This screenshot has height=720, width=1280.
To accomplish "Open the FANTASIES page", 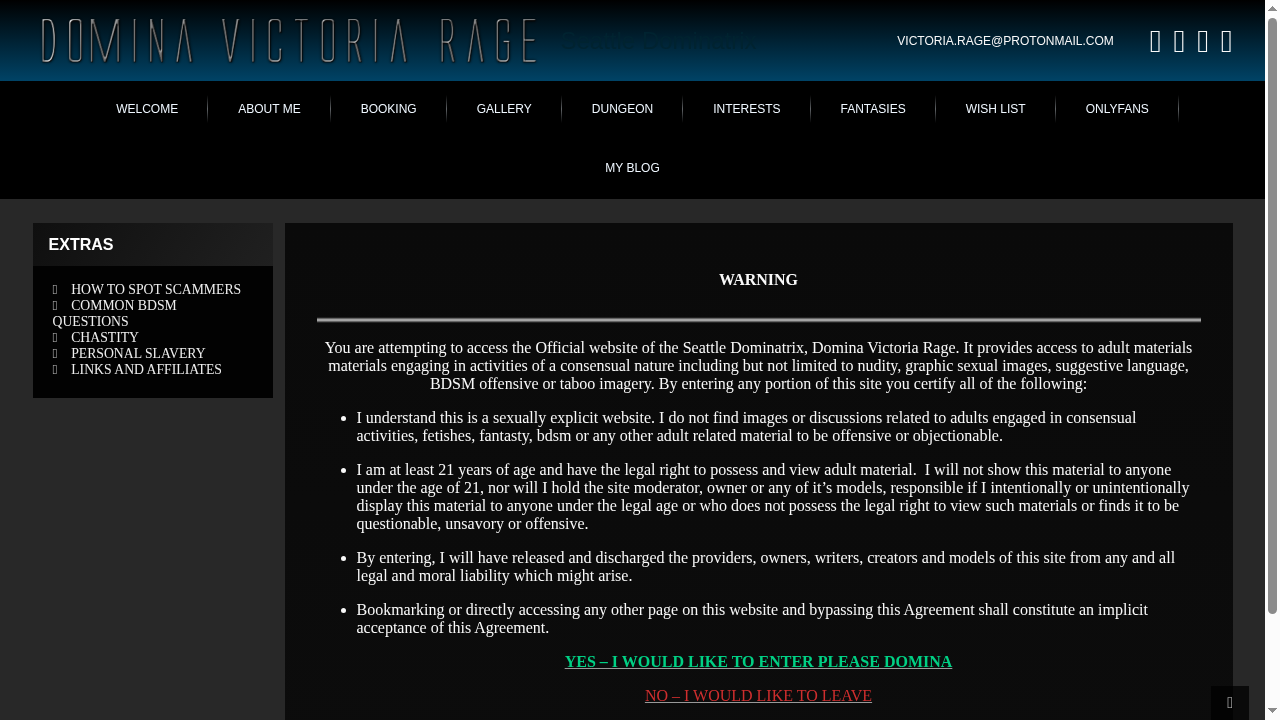I will tap(872, 109).
